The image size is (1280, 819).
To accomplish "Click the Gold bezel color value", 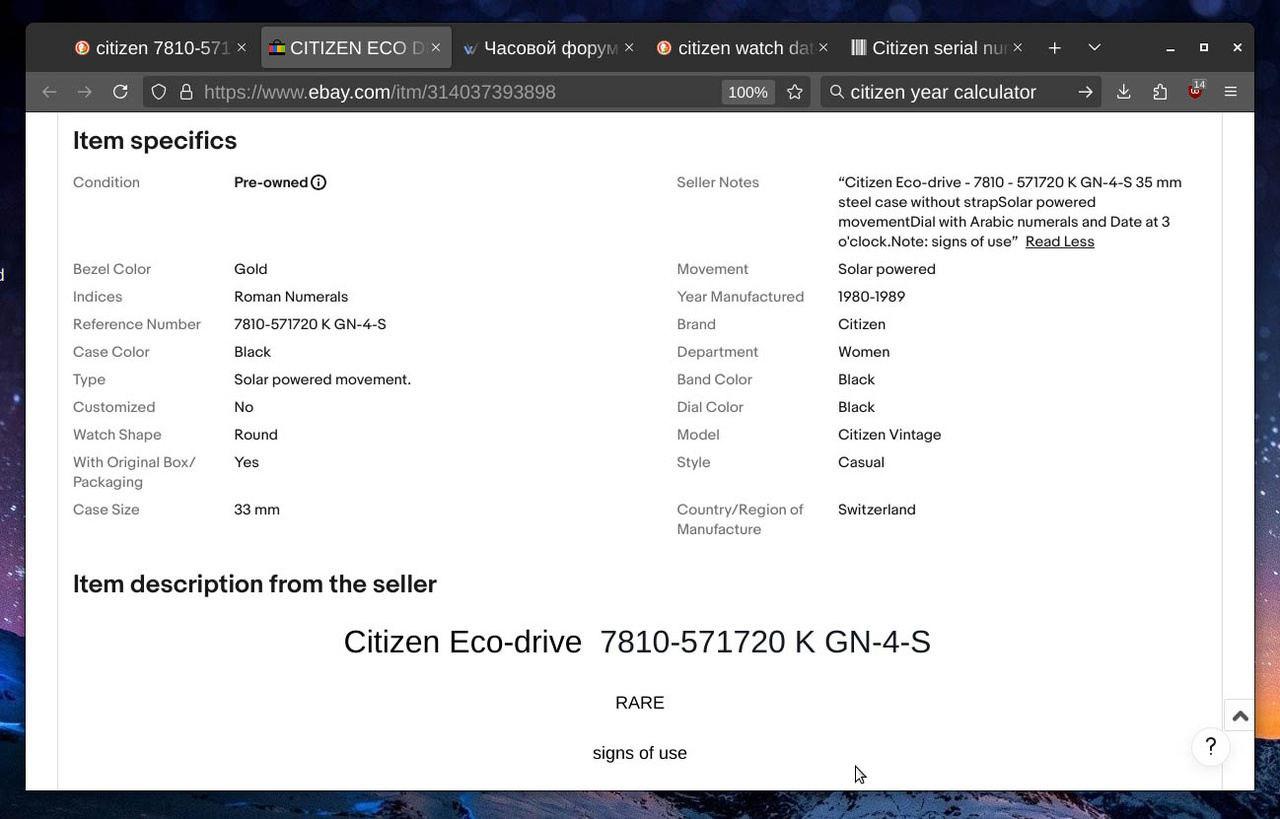I will [250, 269].
